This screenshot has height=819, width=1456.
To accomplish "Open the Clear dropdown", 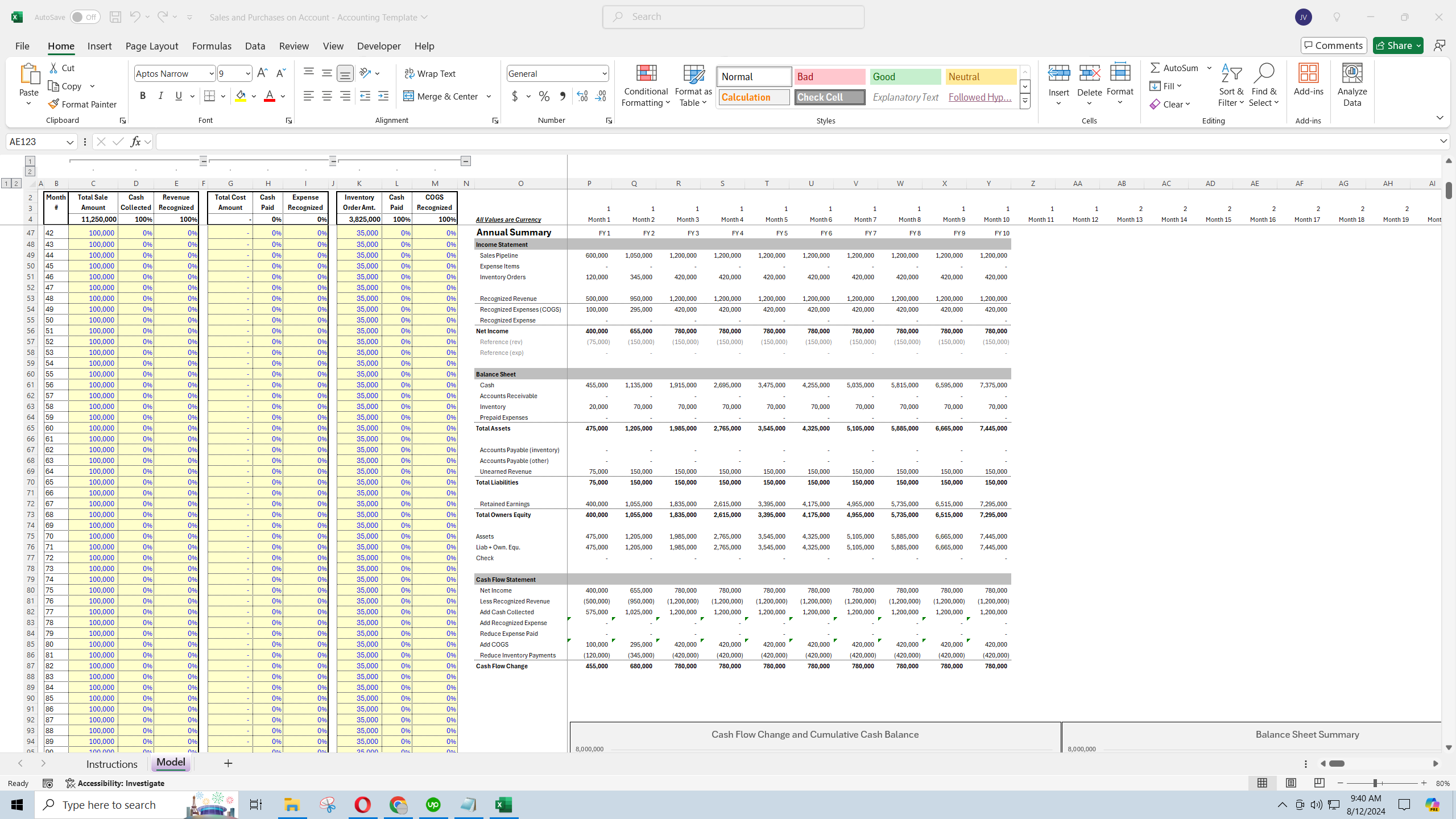I will point(1170,104).
